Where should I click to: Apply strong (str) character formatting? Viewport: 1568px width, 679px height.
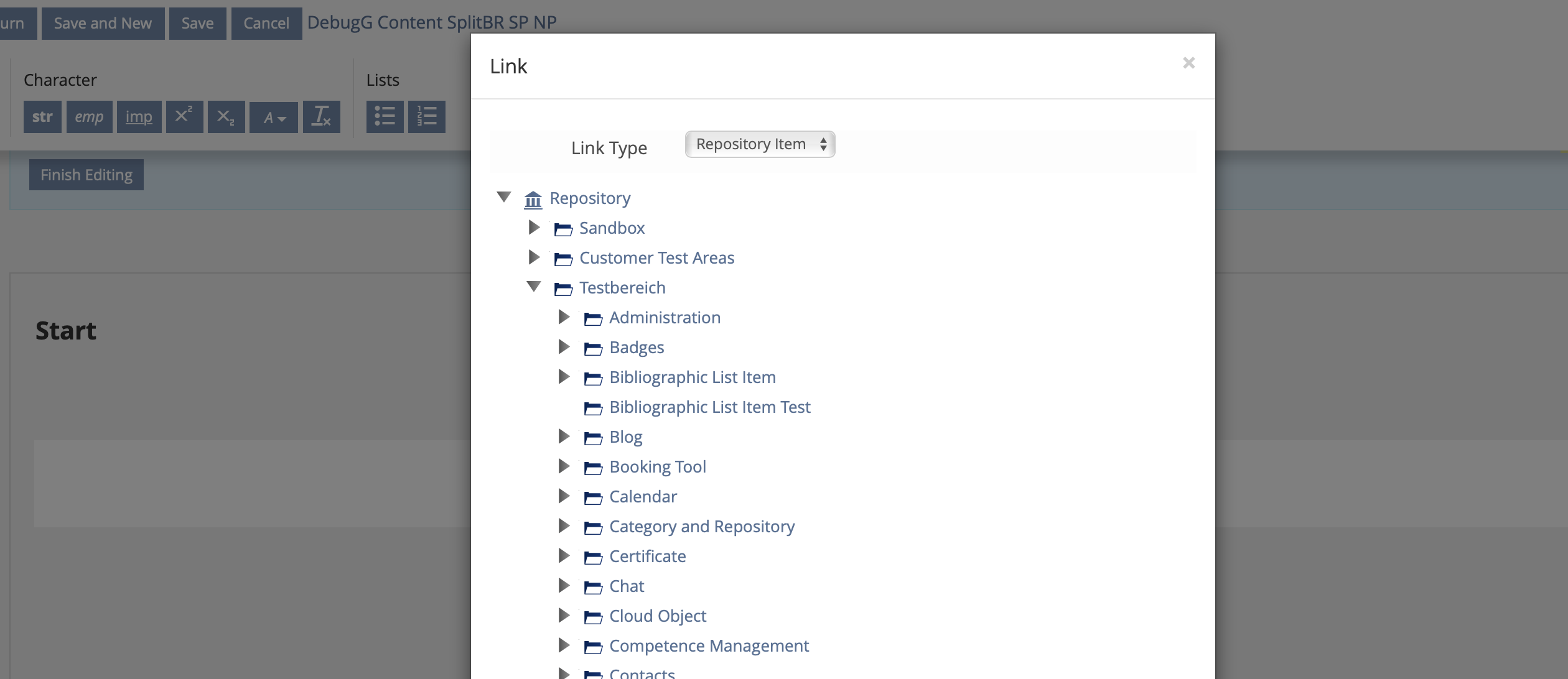[x=42, y=117]
